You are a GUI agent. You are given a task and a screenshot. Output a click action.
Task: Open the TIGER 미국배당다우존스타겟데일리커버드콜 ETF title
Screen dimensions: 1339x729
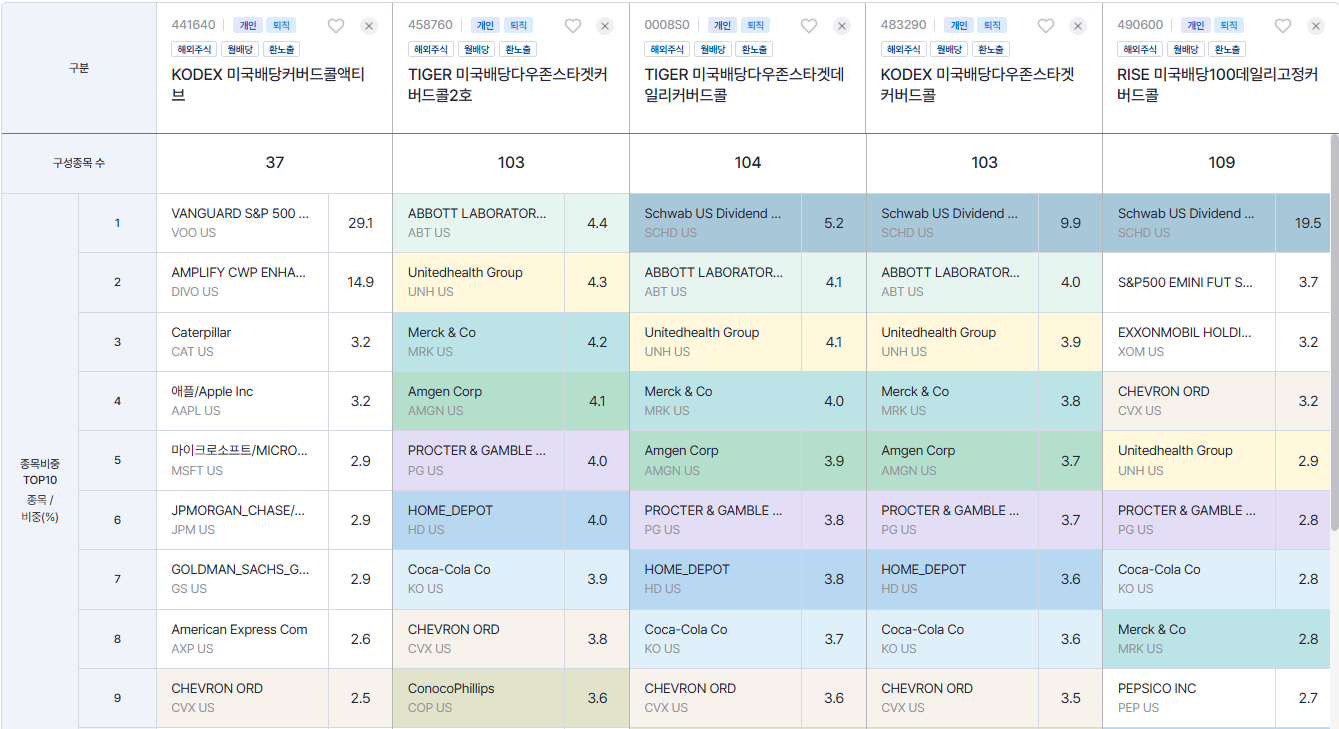click(x=744, y=85)
